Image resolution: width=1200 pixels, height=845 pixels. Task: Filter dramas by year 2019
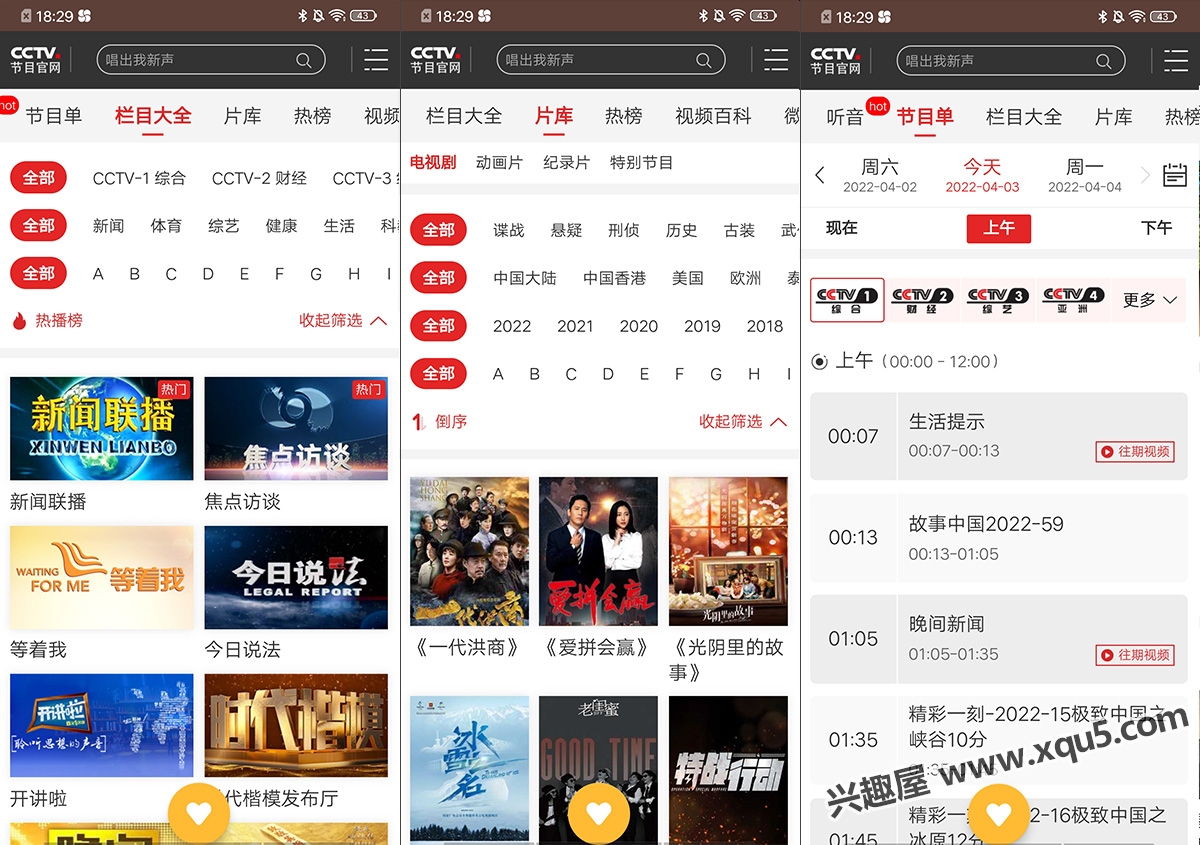702,326
